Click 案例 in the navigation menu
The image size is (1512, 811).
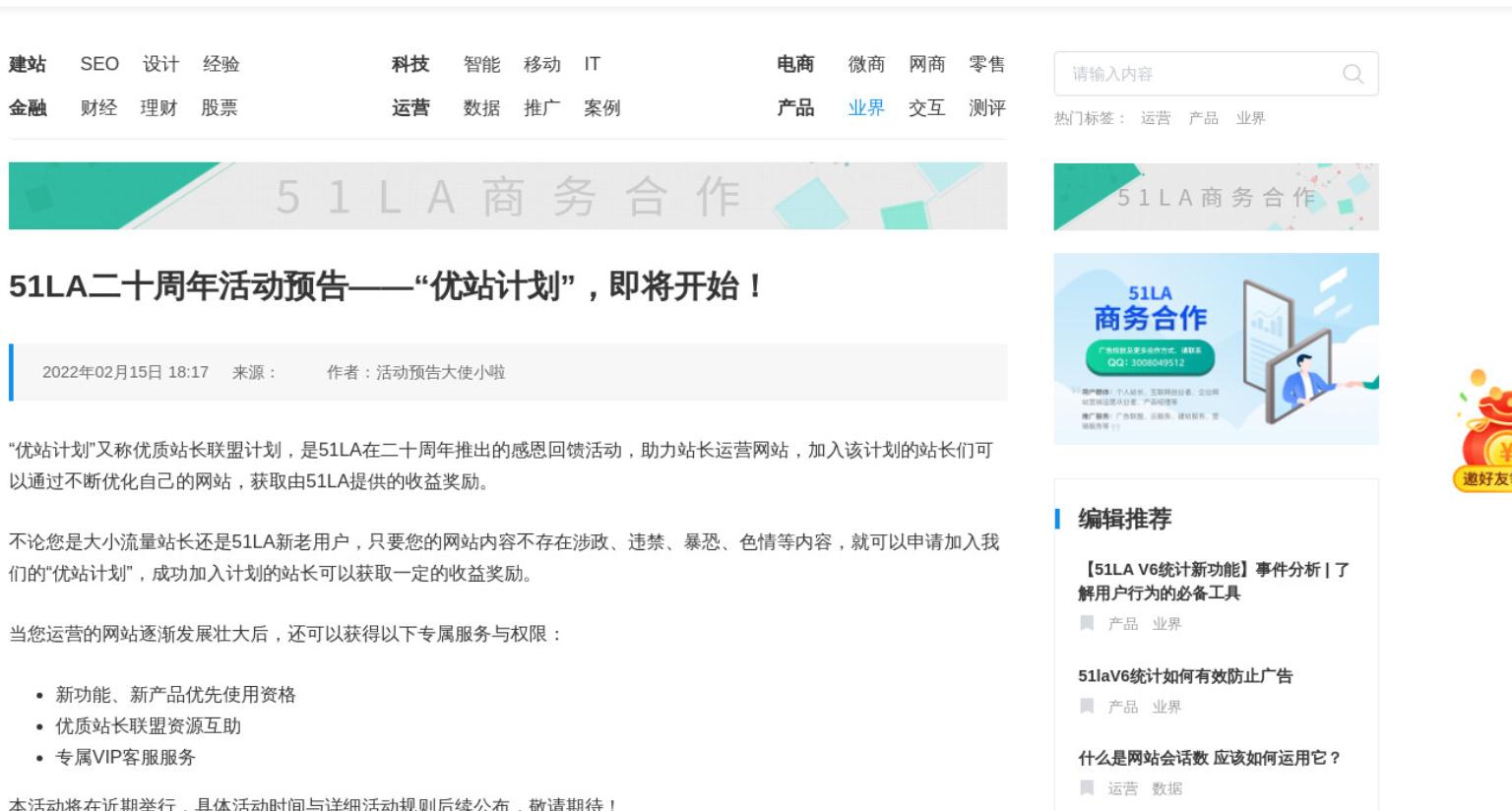point(602,108)
